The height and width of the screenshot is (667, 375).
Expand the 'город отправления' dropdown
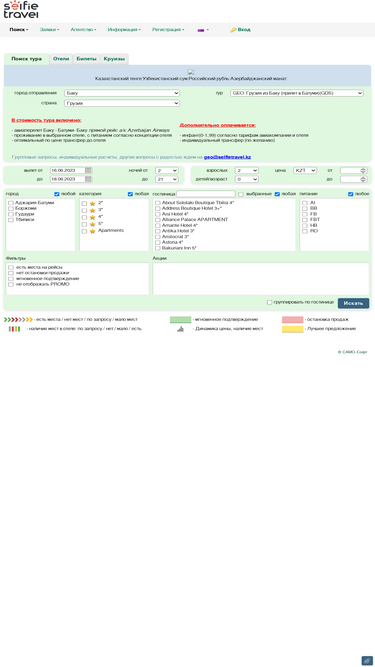122,93
